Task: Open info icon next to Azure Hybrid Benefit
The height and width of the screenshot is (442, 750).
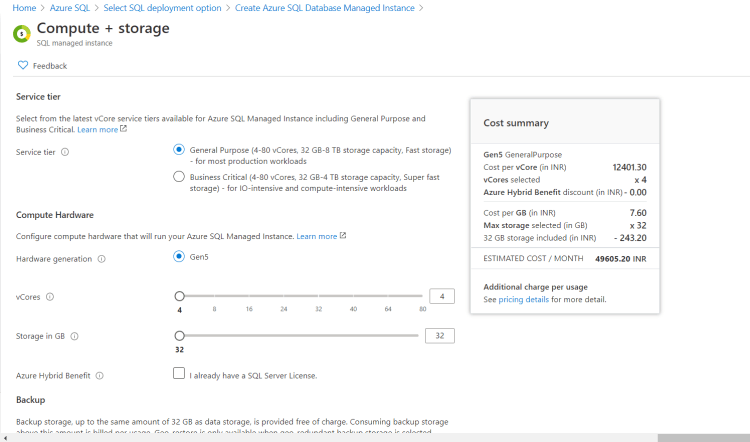Action: pos(99,376)
